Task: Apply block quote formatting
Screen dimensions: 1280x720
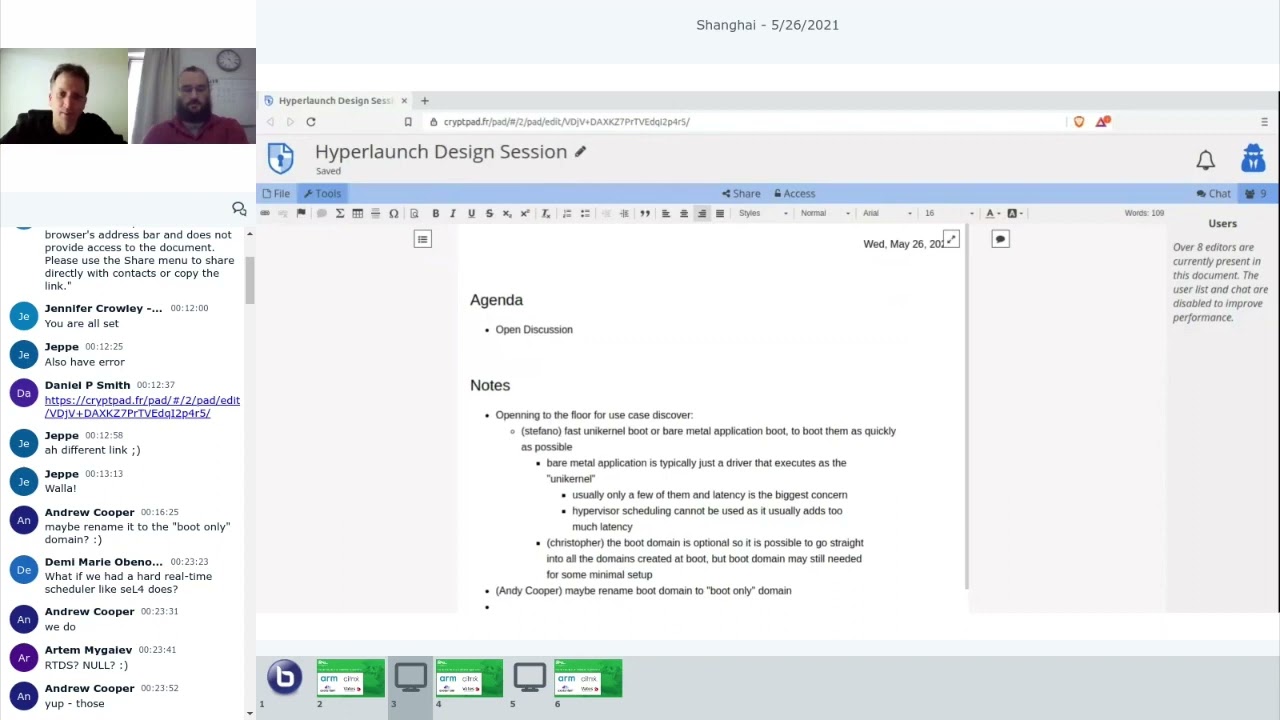Action: (x=645, y=213)
